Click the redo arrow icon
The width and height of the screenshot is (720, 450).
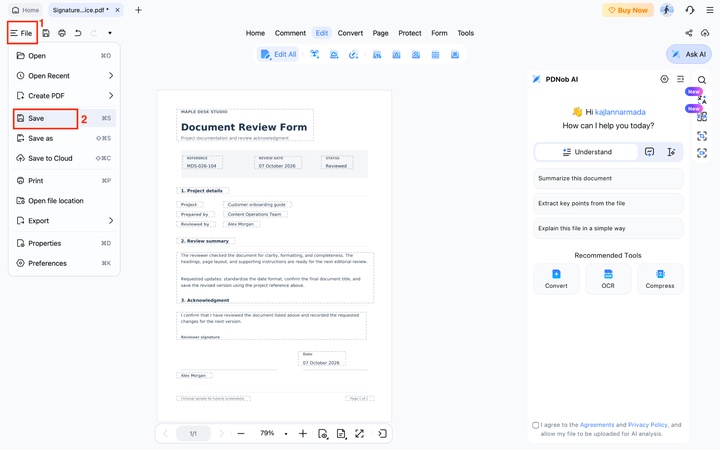click(94, 33)
